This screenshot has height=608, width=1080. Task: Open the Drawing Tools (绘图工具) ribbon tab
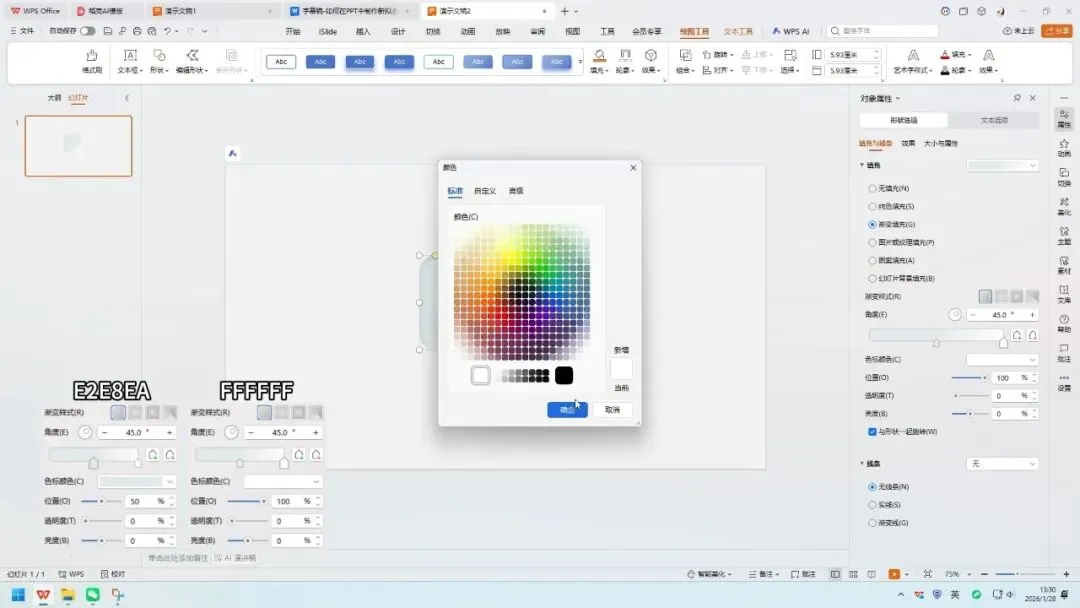[694, 31]
